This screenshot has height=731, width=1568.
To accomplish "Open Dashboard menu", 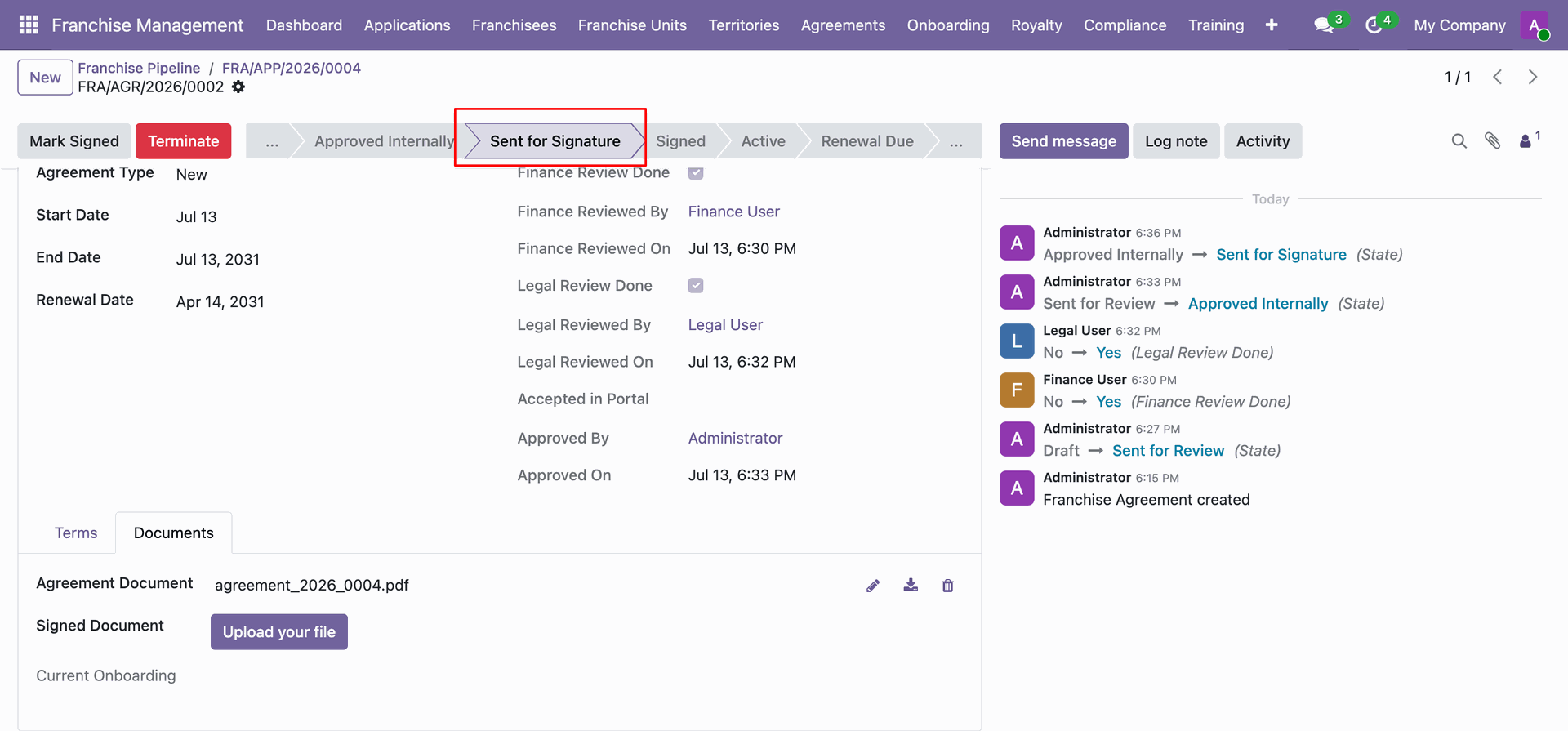I will [304, 25].
